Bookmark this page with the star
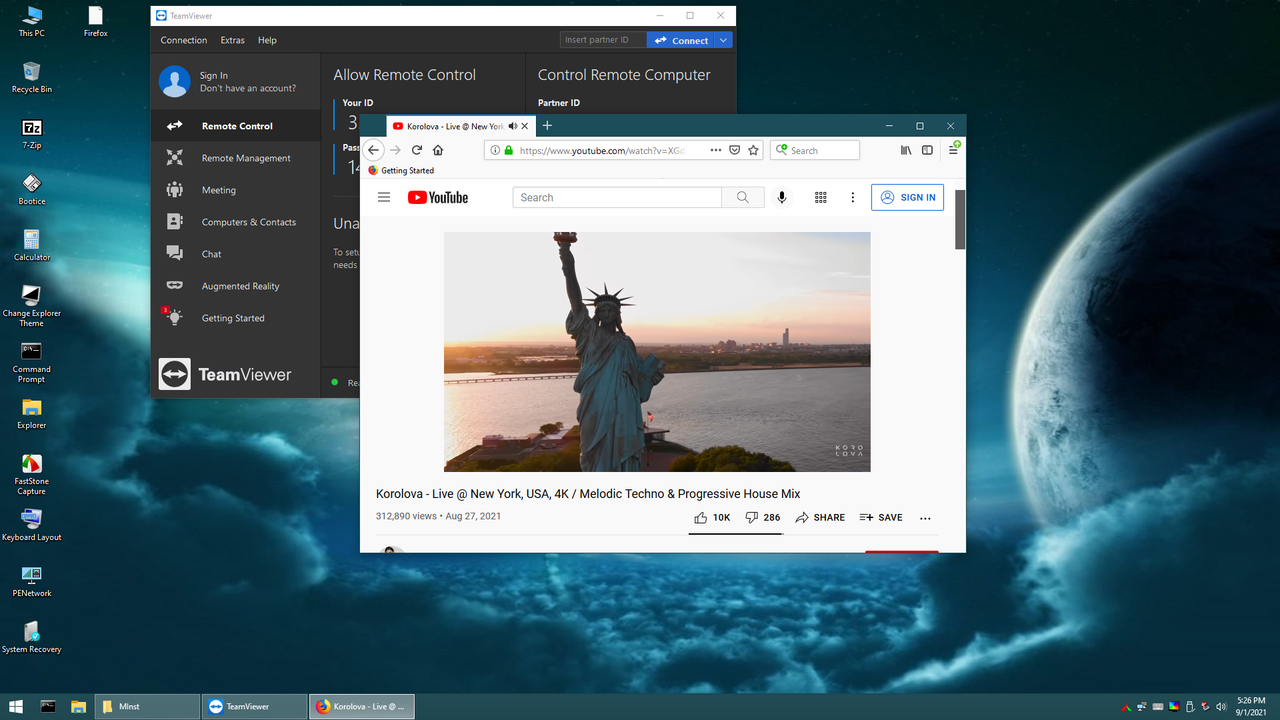Viewport: 1280px width, 720px height. click(x=754, y=150)
